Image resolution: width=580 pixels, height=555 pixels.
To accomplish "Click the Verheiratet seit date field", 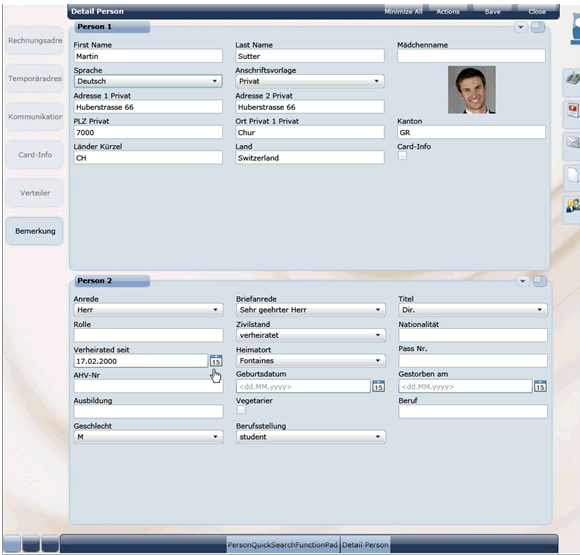I will [141, 361].
